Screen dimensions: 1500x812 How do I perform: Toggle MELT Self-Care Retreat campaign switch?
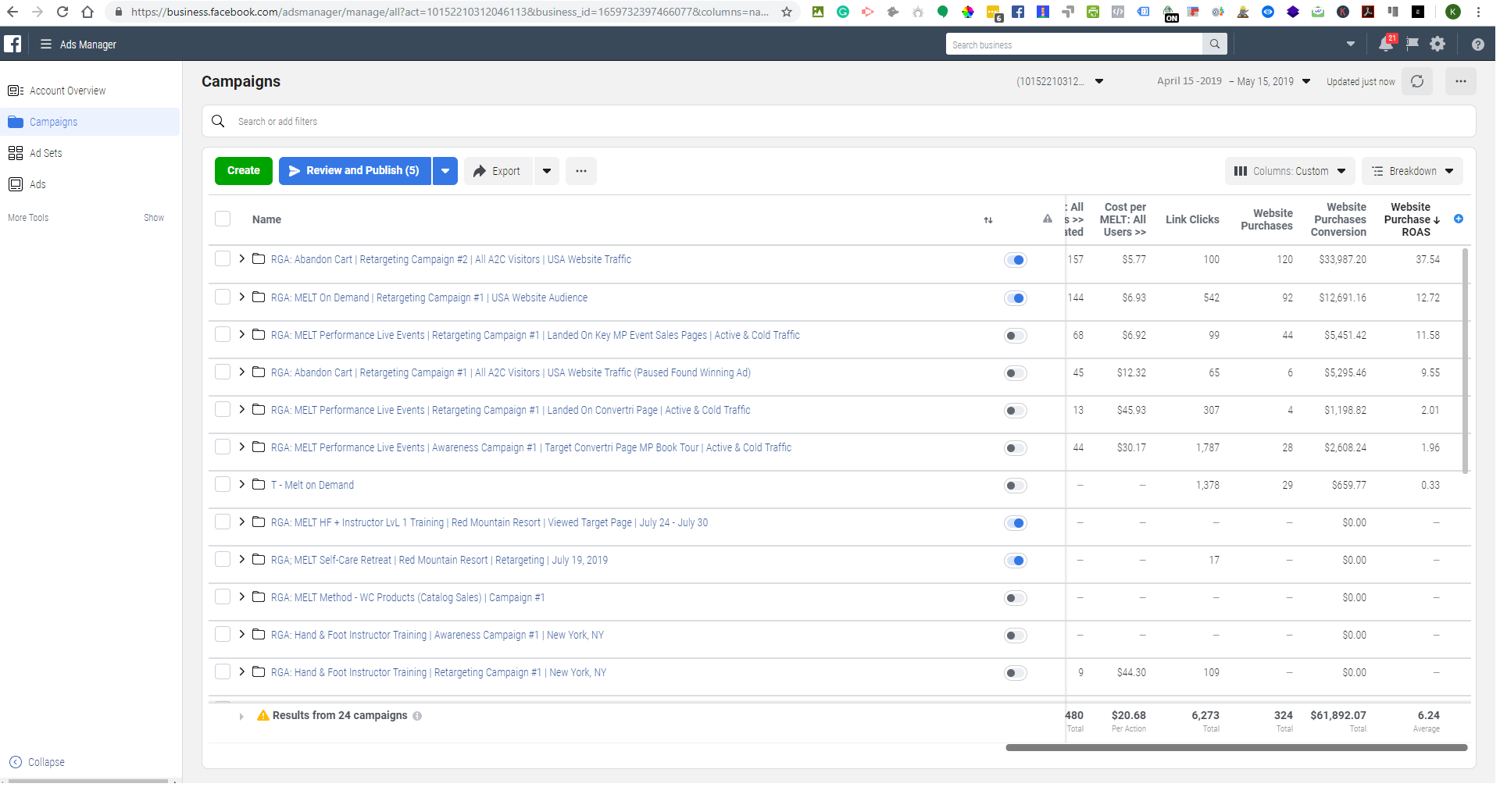tap(1015, 561)
